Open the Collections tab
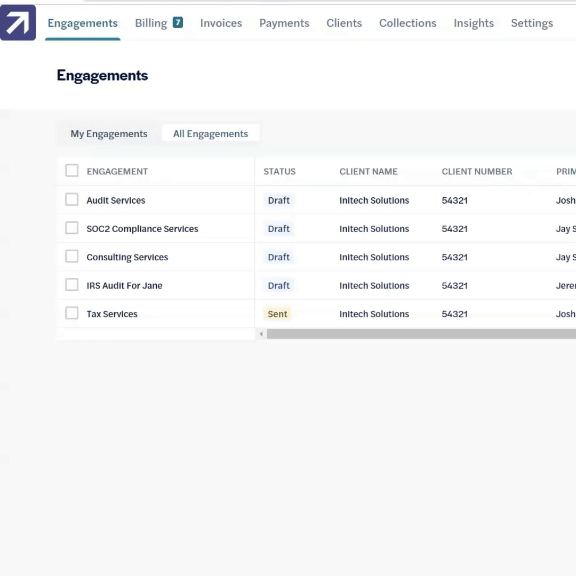This screenshot has height=576, width=576. coord(408,23)
